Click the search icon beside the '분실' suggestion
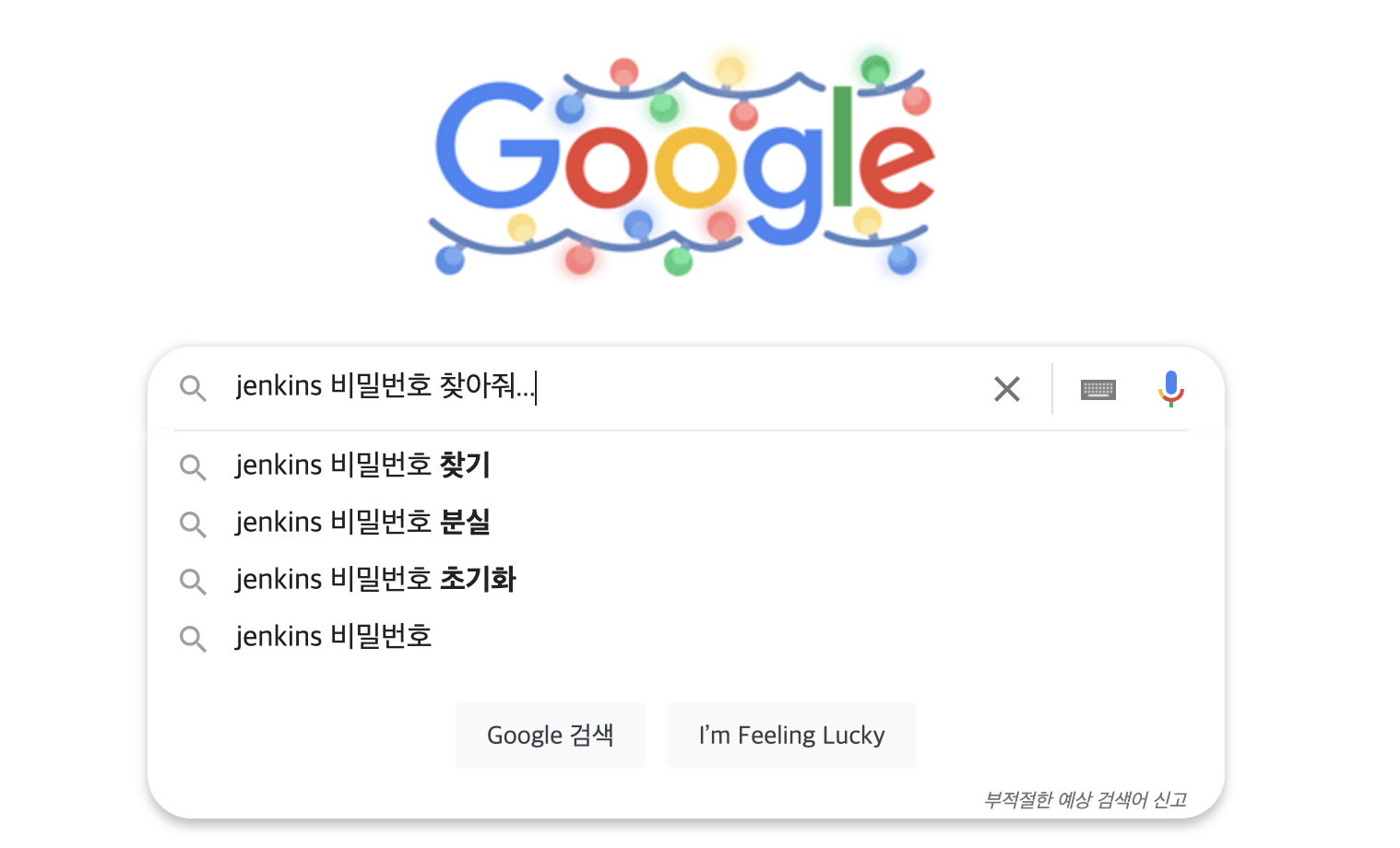This screenshot has height=848, width=1400. [x=193, y=524]
